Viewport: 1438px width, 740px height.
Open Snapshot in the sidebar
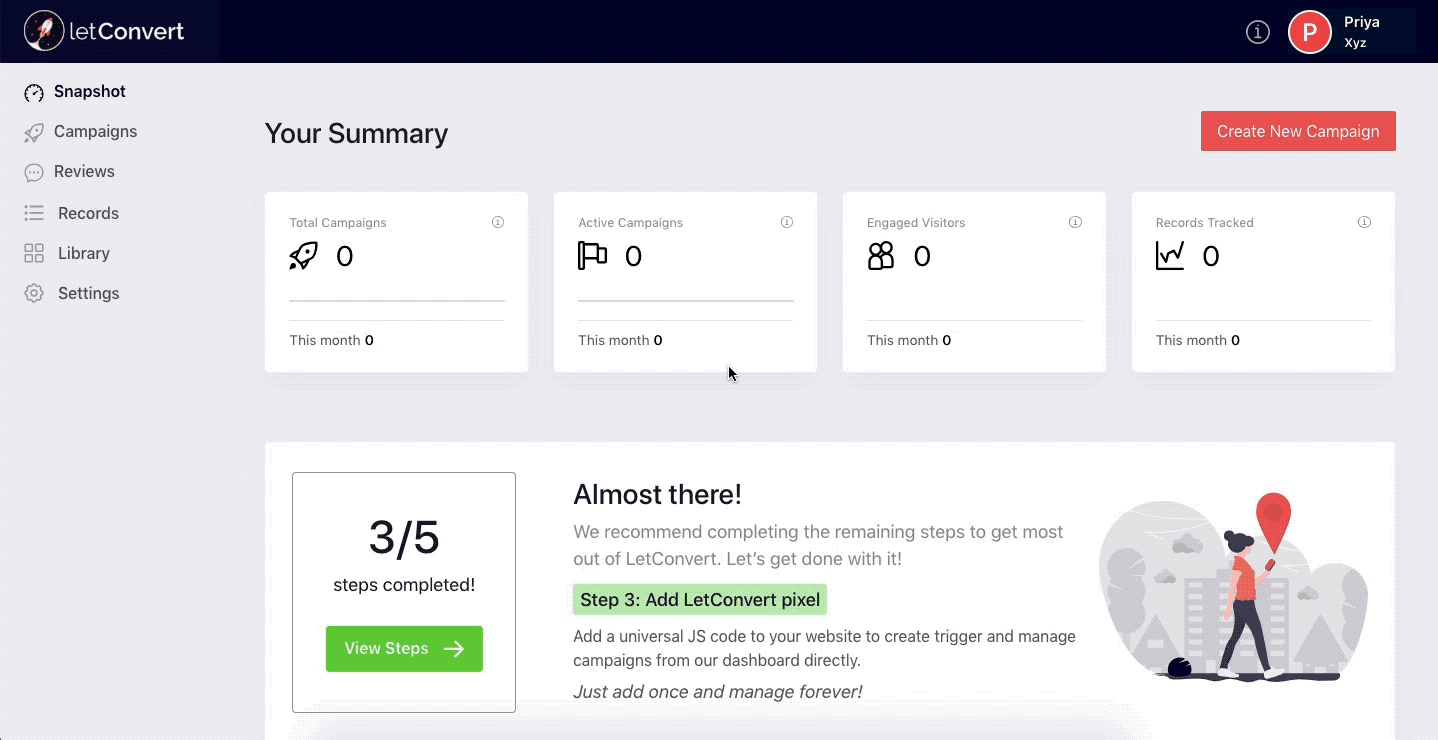pyautogui.click(x=89, y=92)
